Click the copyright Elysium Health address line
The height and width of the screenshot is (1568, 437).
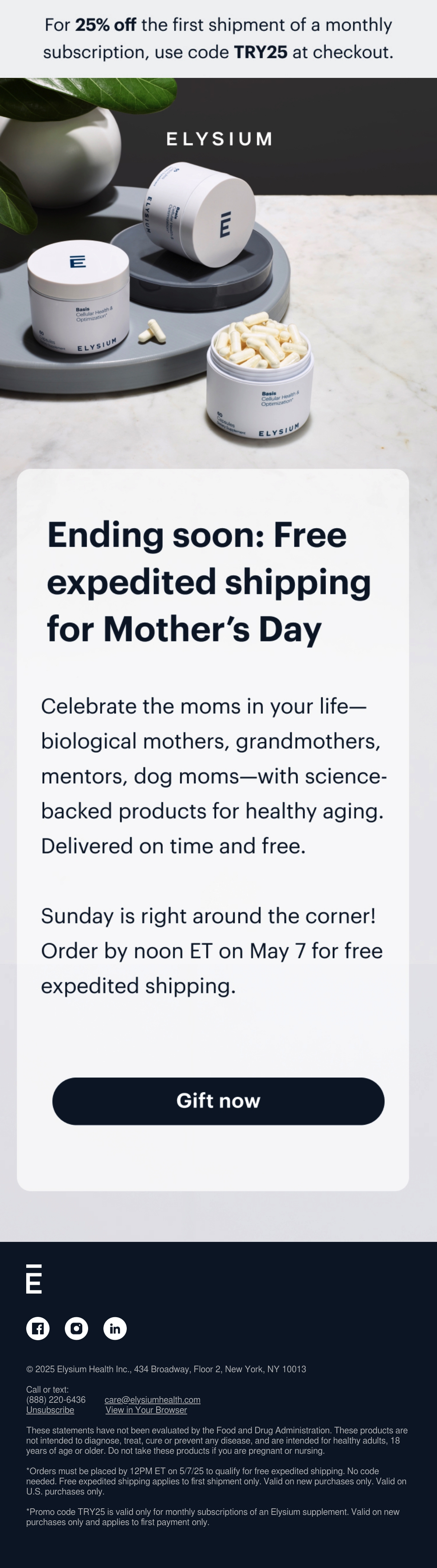[166, 1369]
